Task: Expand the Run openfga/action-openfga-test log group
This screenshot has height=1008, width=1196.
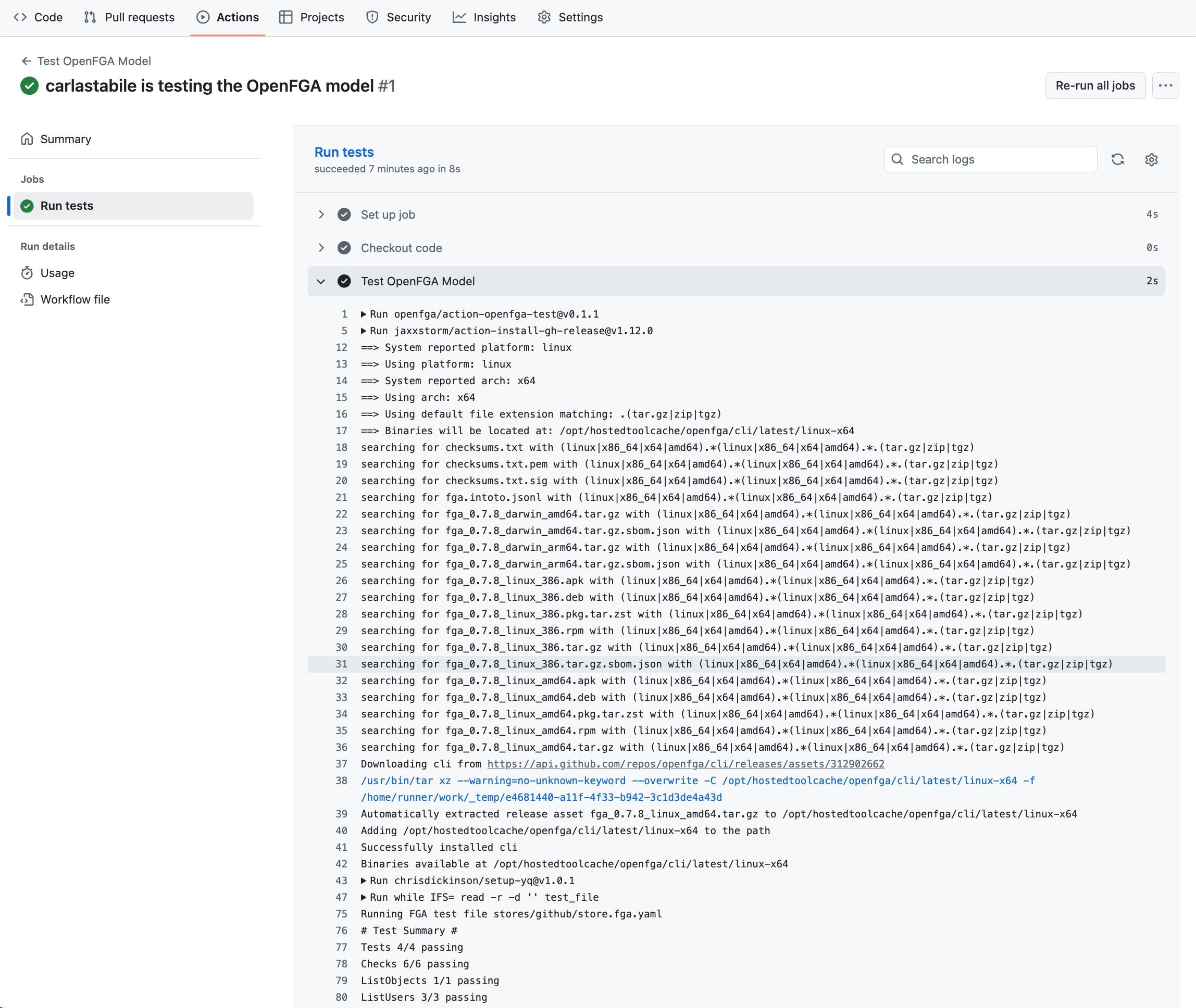Action: (364, 314)
